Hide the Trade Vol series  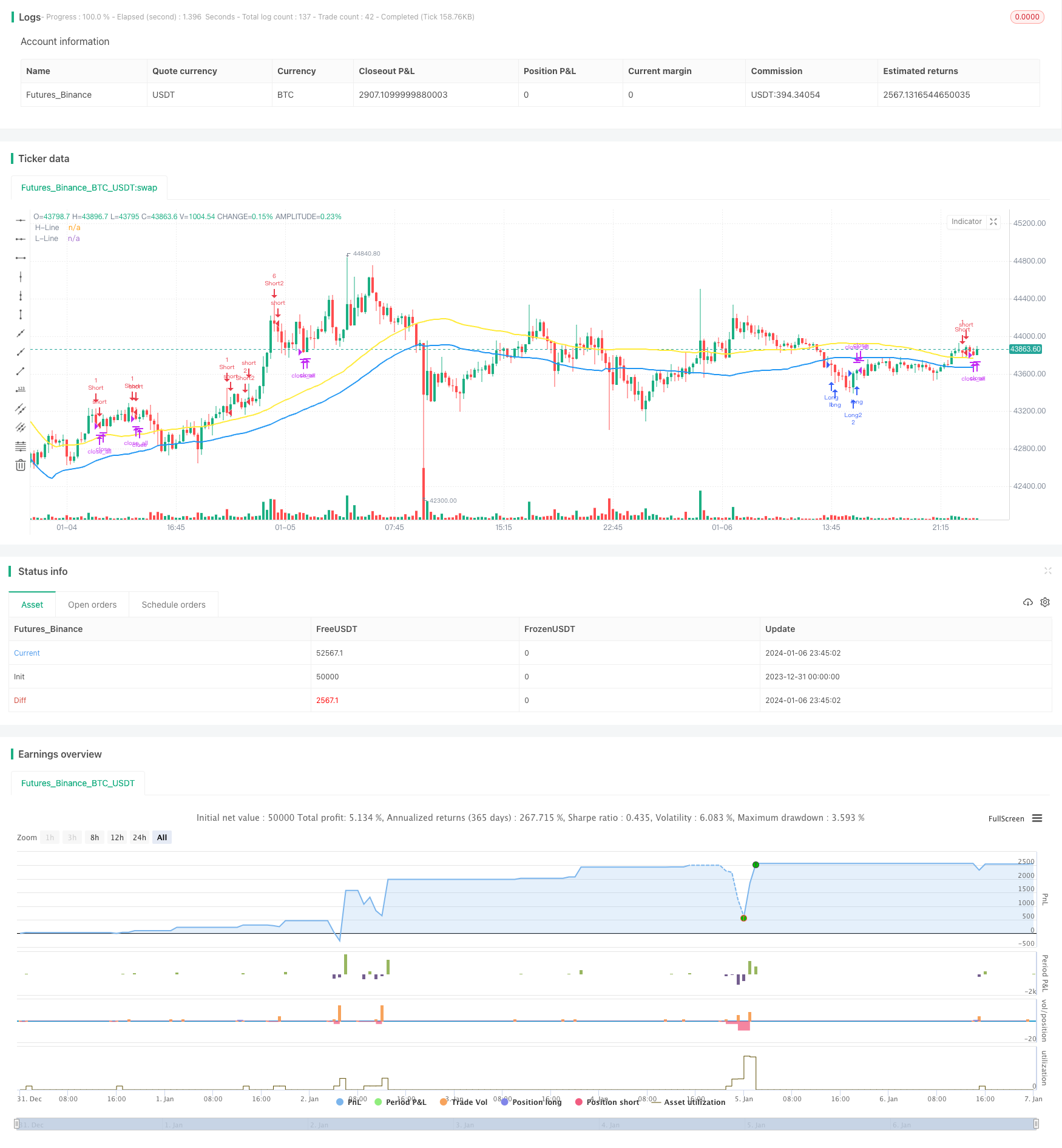click(464, 1102)
